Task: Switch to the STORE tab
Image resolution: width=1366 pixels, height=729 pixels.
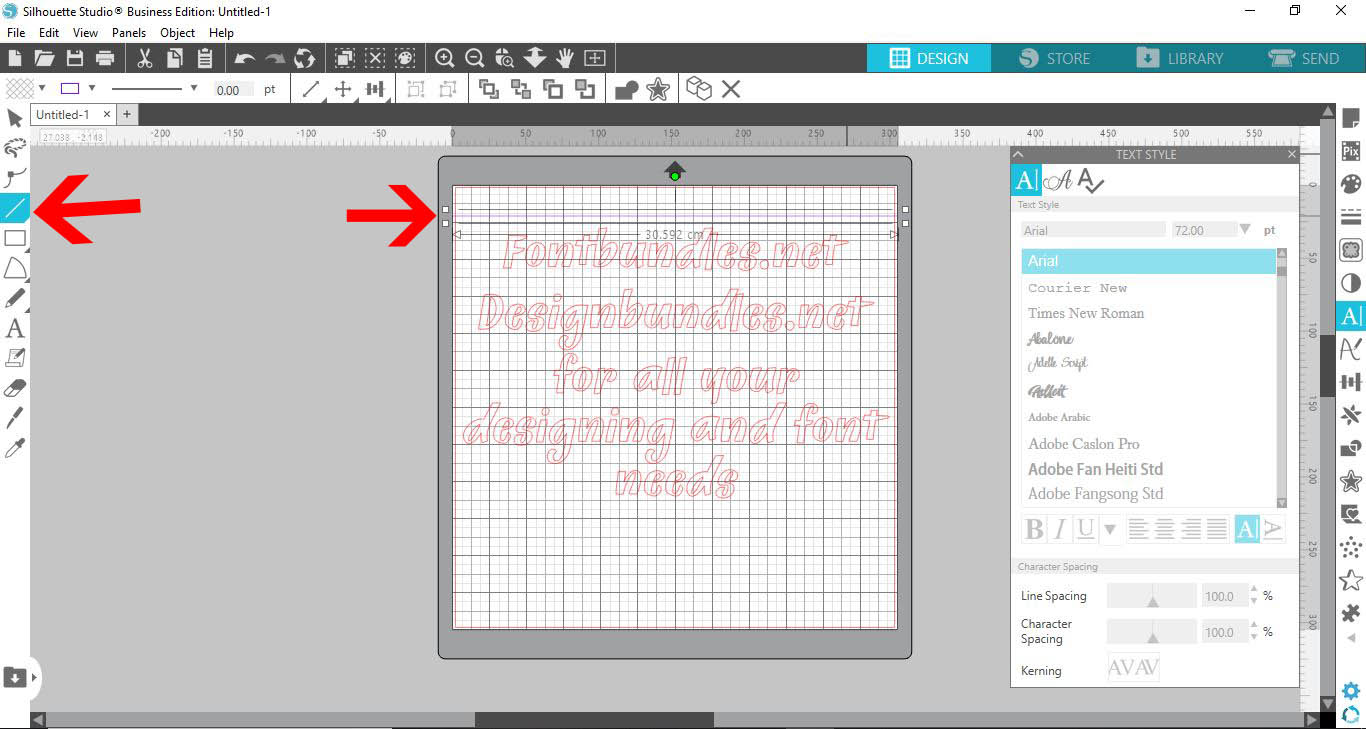Action: point(1055,58)
